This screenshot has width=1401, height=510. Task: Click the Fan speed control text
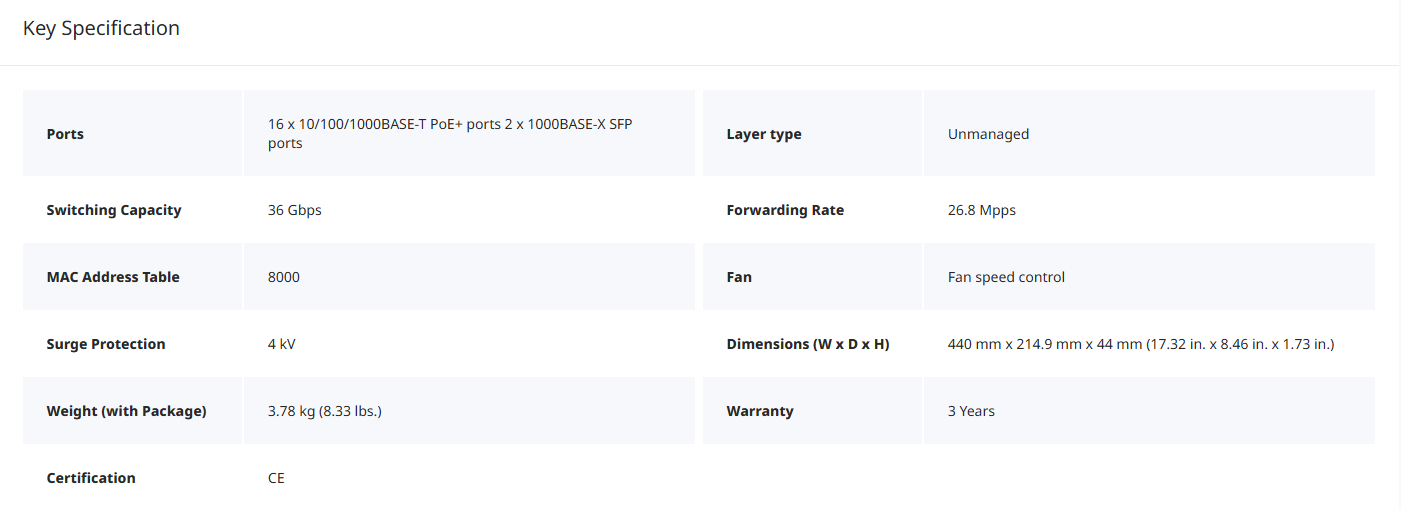click(x=1006, y=277)
